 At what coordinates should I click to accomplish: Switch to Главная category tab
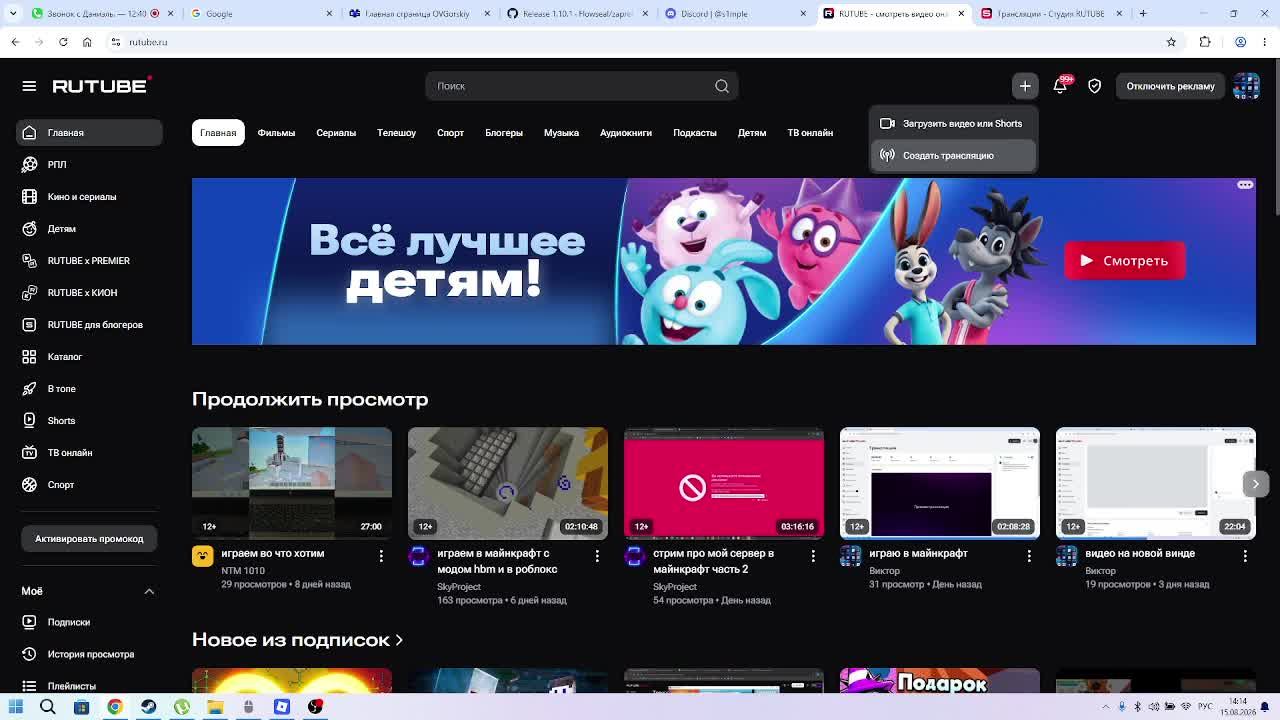click(218, 133)
